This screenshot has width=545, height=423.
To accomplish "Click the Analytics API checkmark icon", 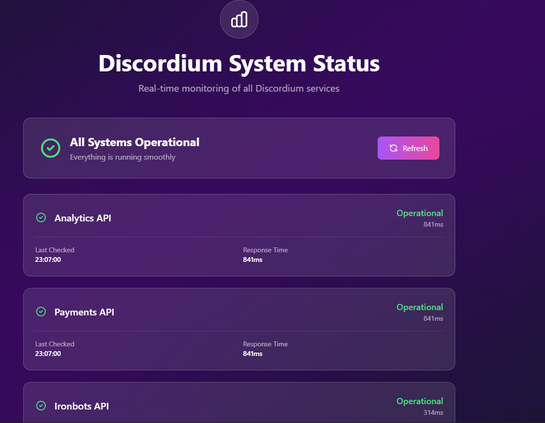I will [41, 218].
